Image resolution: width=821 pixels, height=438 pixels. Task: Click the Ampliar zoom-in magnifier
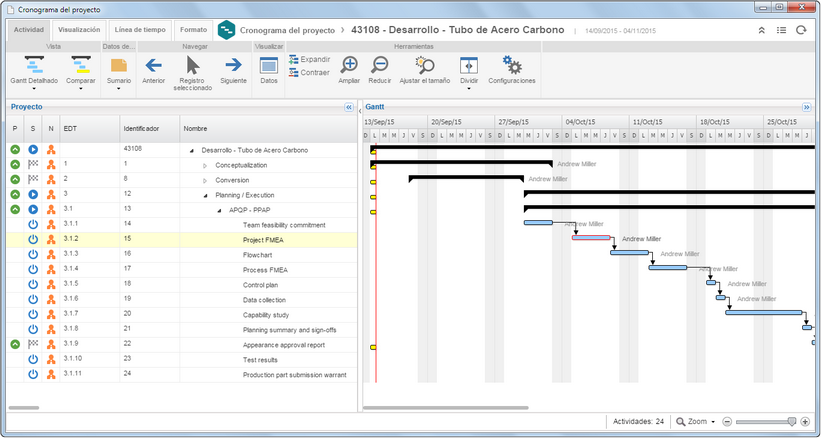[x=349, y=65]
